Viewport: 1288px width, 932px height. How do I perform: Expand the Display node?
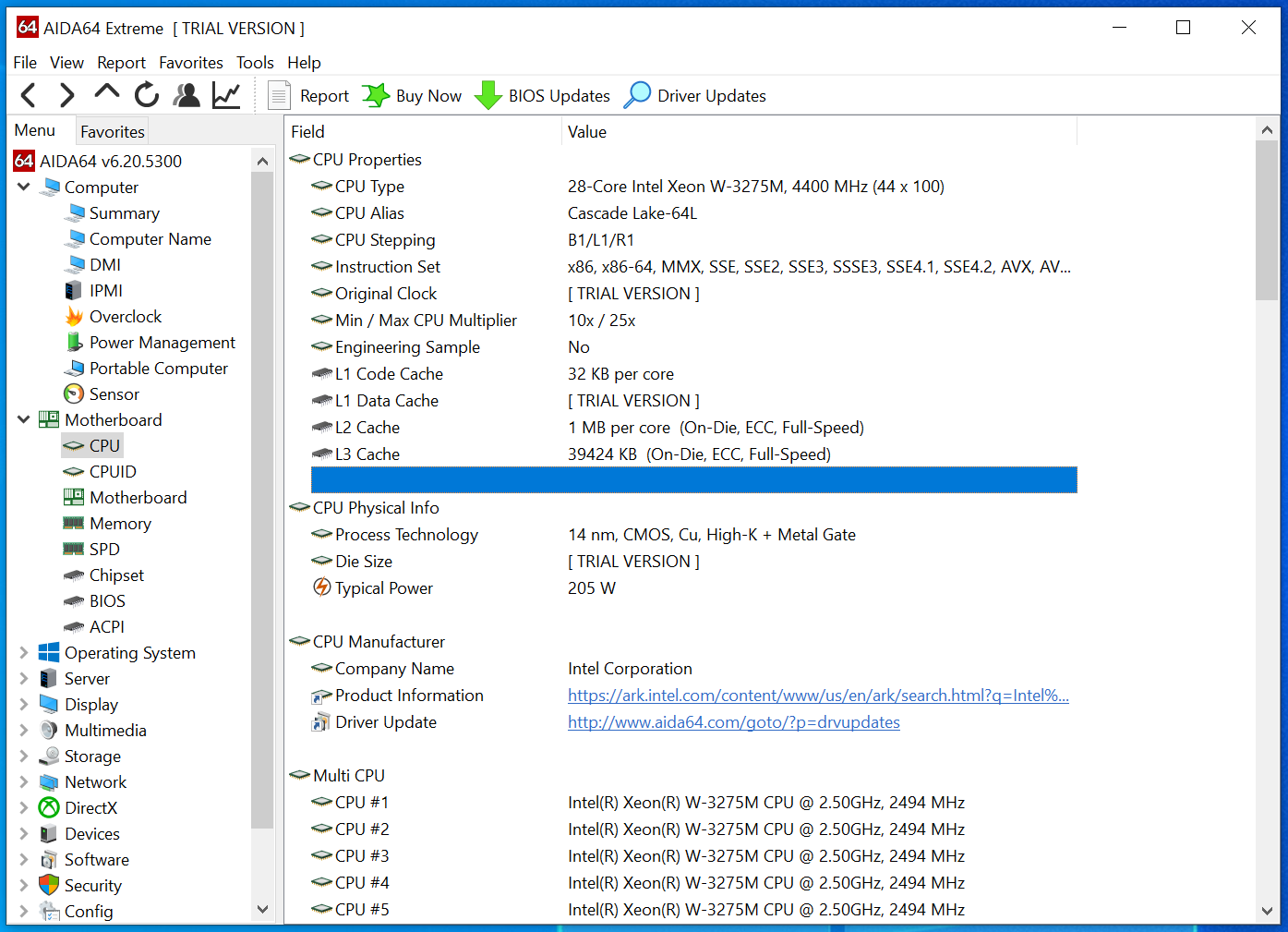tap(24, 704)
